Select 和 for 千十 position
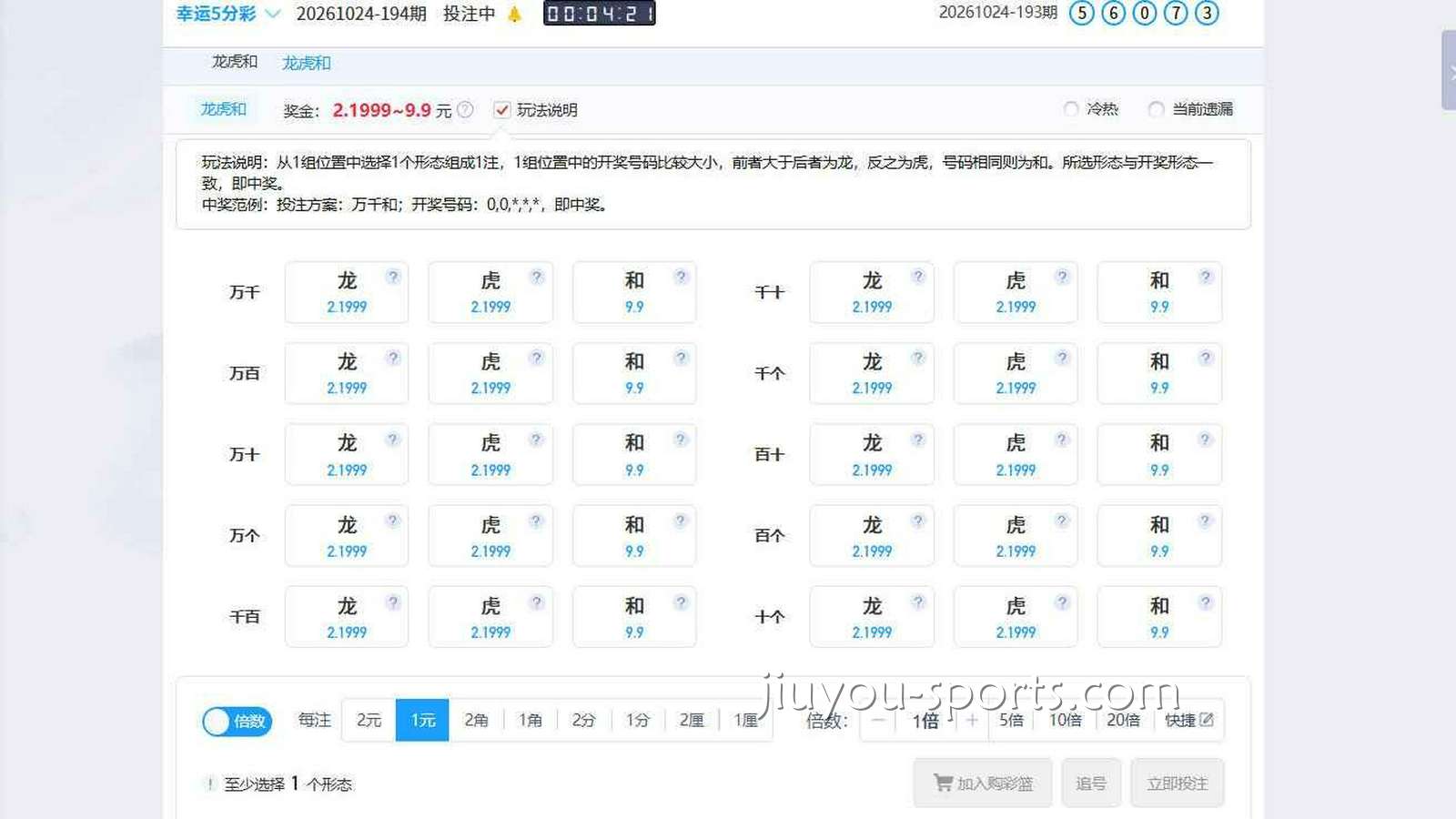 (x=1159, y=292)
